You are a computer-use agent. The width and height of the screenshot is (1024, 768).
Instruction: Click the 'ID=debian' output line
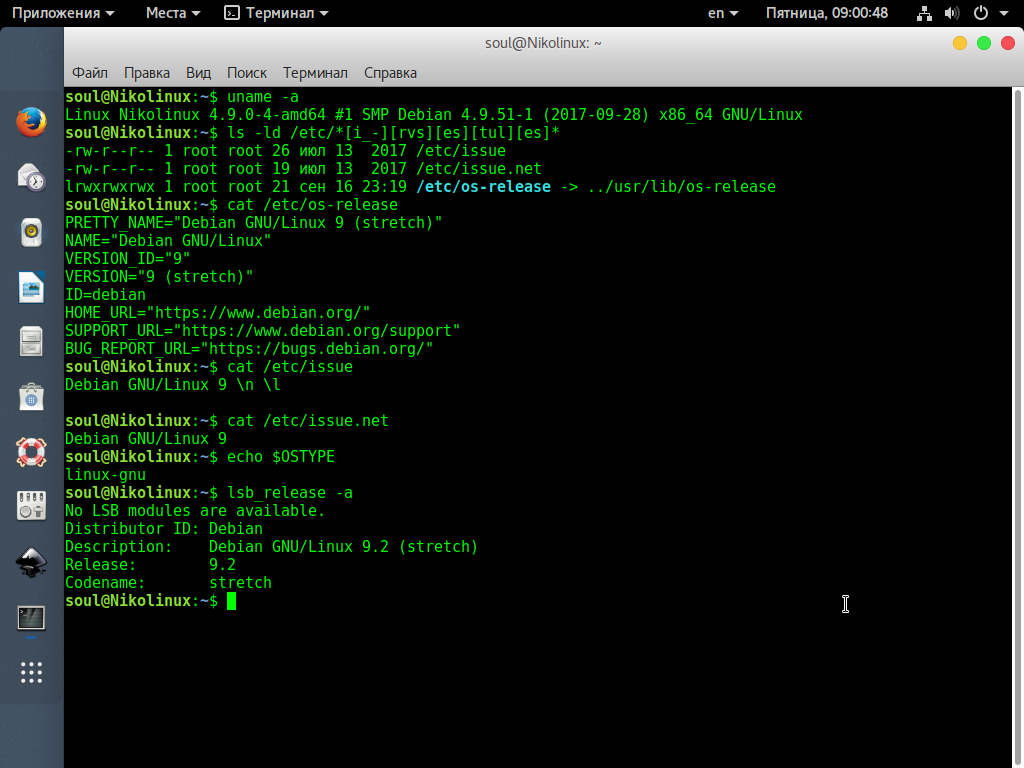[x=105, y=295]
